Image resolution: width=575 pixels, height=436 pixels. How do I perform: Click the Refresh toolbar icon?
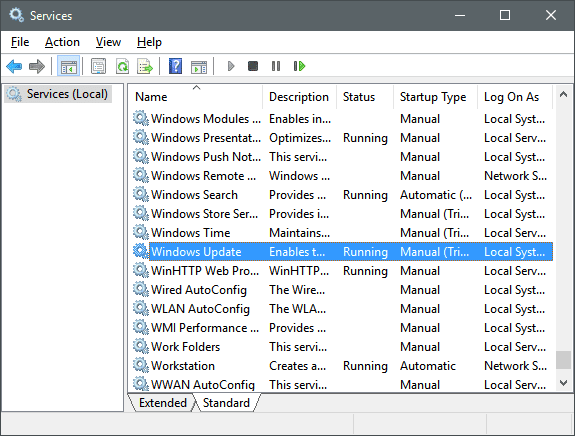[122, 66]
